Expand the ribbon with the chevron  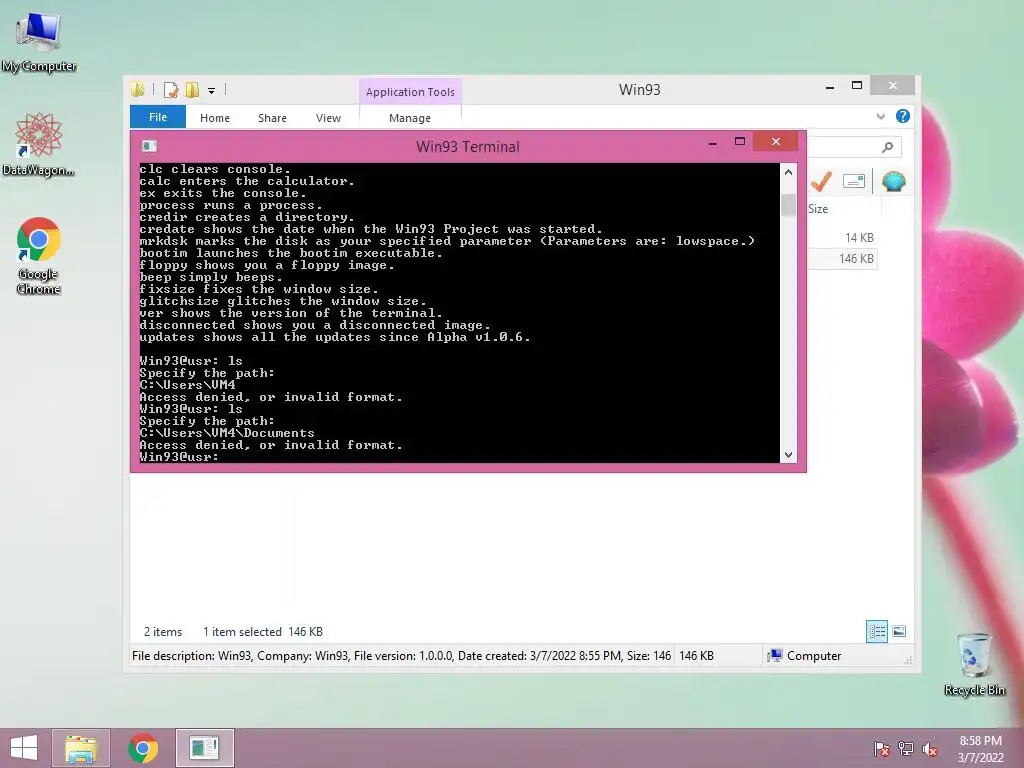coord(880,116)
